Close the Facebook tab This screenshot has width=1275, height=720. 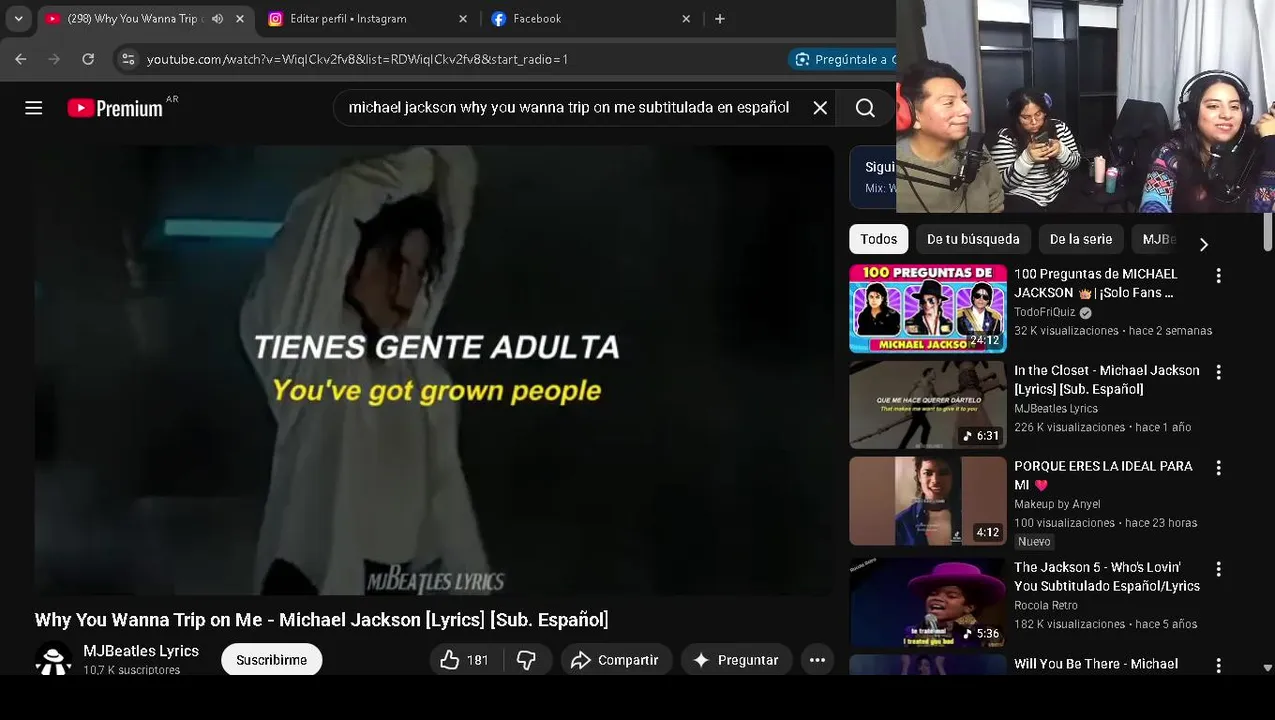click(x=686, y=18)
